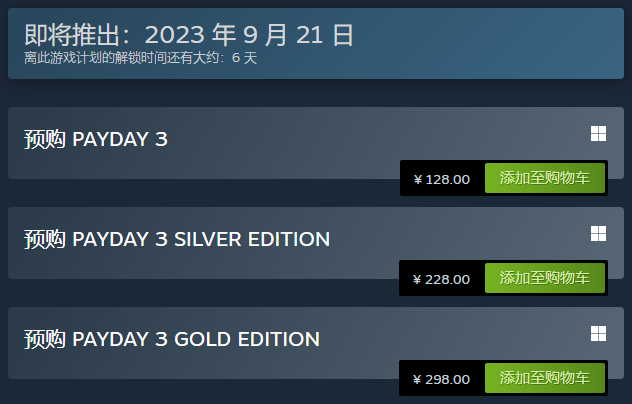Click Windows platform icon for Silver Edition
Screen dimensions: 632x404
click(x=598, y=234)
